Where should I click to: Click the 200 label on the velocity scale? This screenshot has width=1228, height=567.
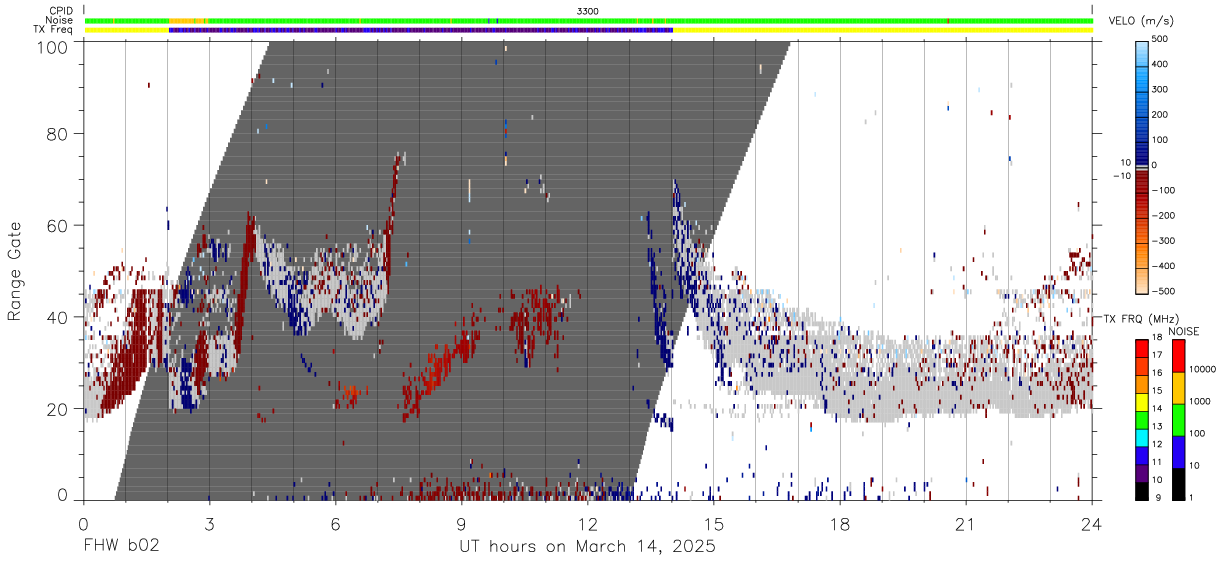pos(1162,115)
